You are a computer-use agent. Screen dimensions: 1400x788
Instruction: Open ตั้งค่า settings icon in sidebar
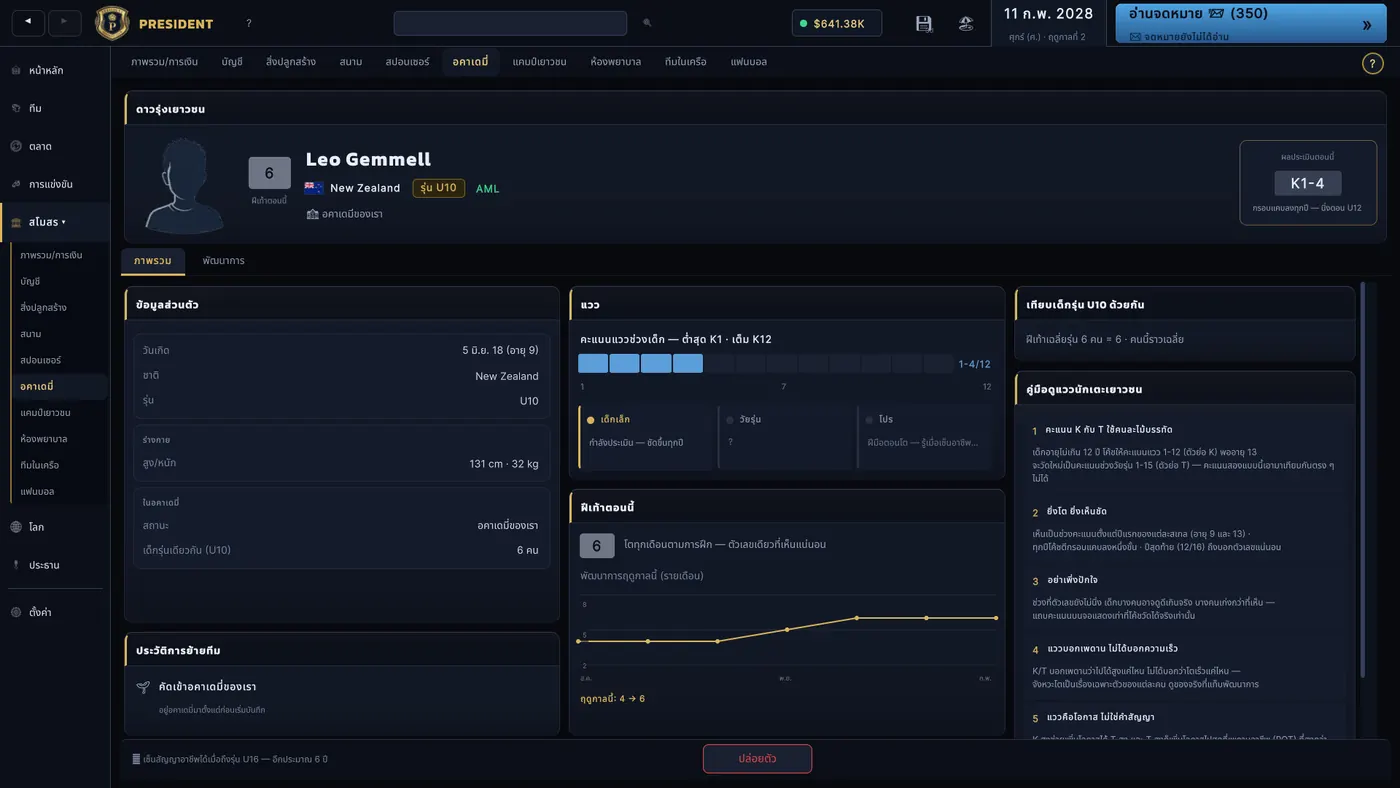coord(16,612)
